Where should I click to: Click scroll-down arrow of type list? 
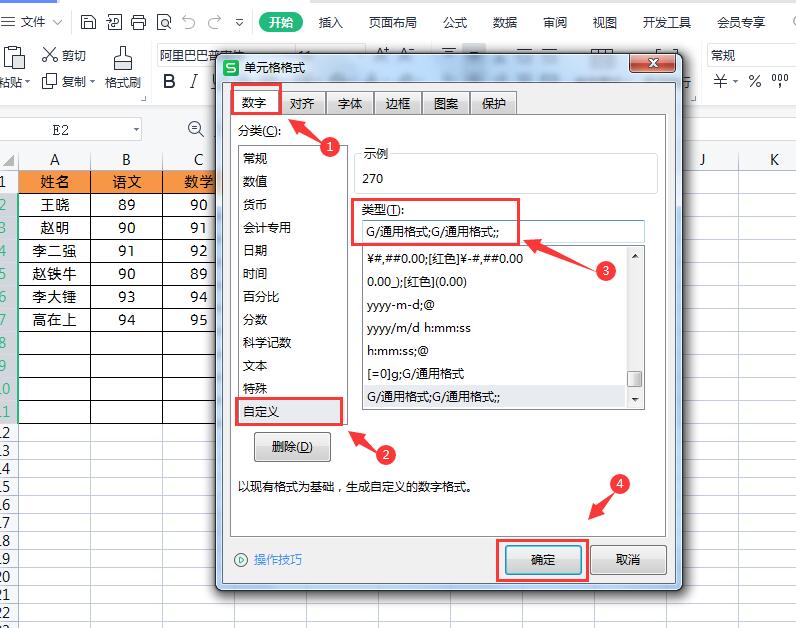pos(635,400)
